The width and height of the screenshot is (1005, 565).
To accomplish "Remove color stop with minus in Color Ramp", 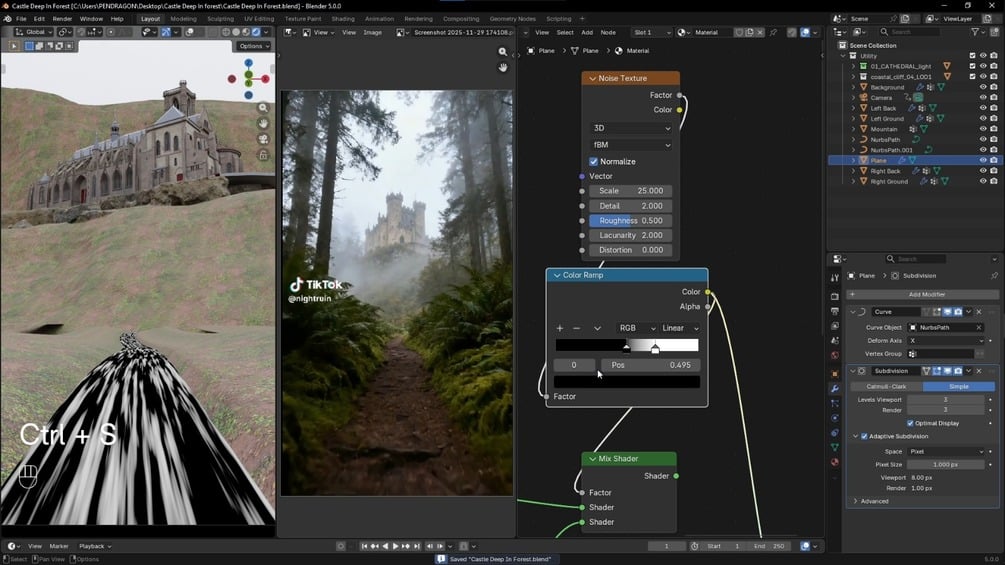I will click(x=576, y=328).
